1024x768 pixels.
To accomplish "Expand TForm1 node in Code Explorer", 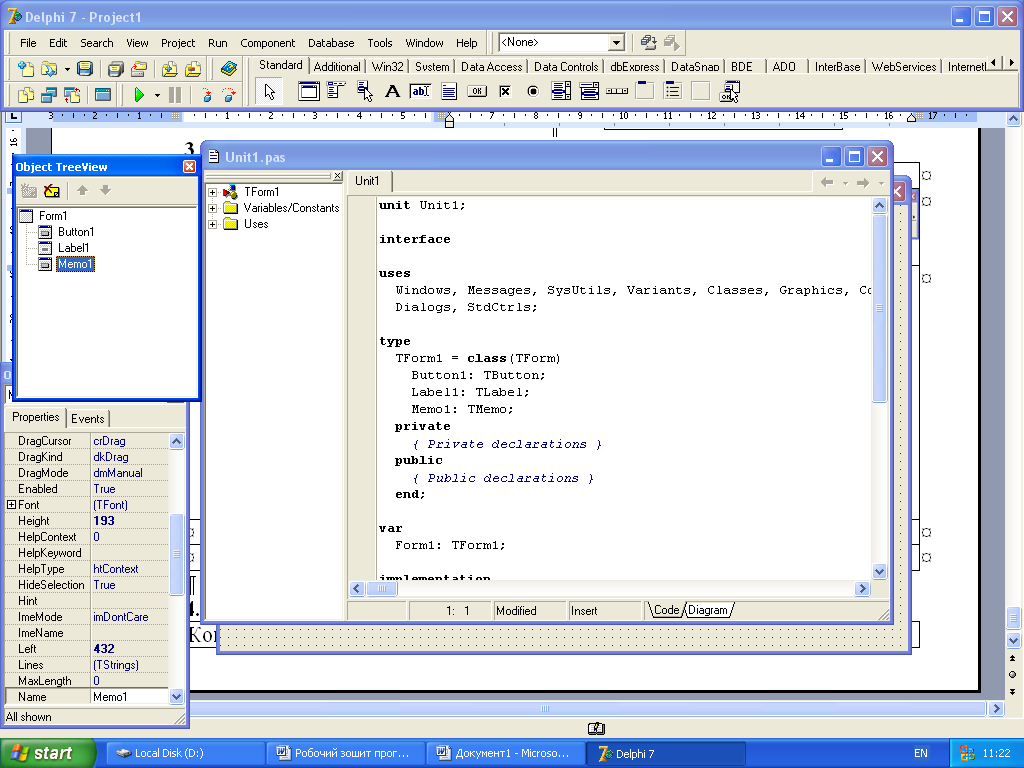I will tap(212, 193).
